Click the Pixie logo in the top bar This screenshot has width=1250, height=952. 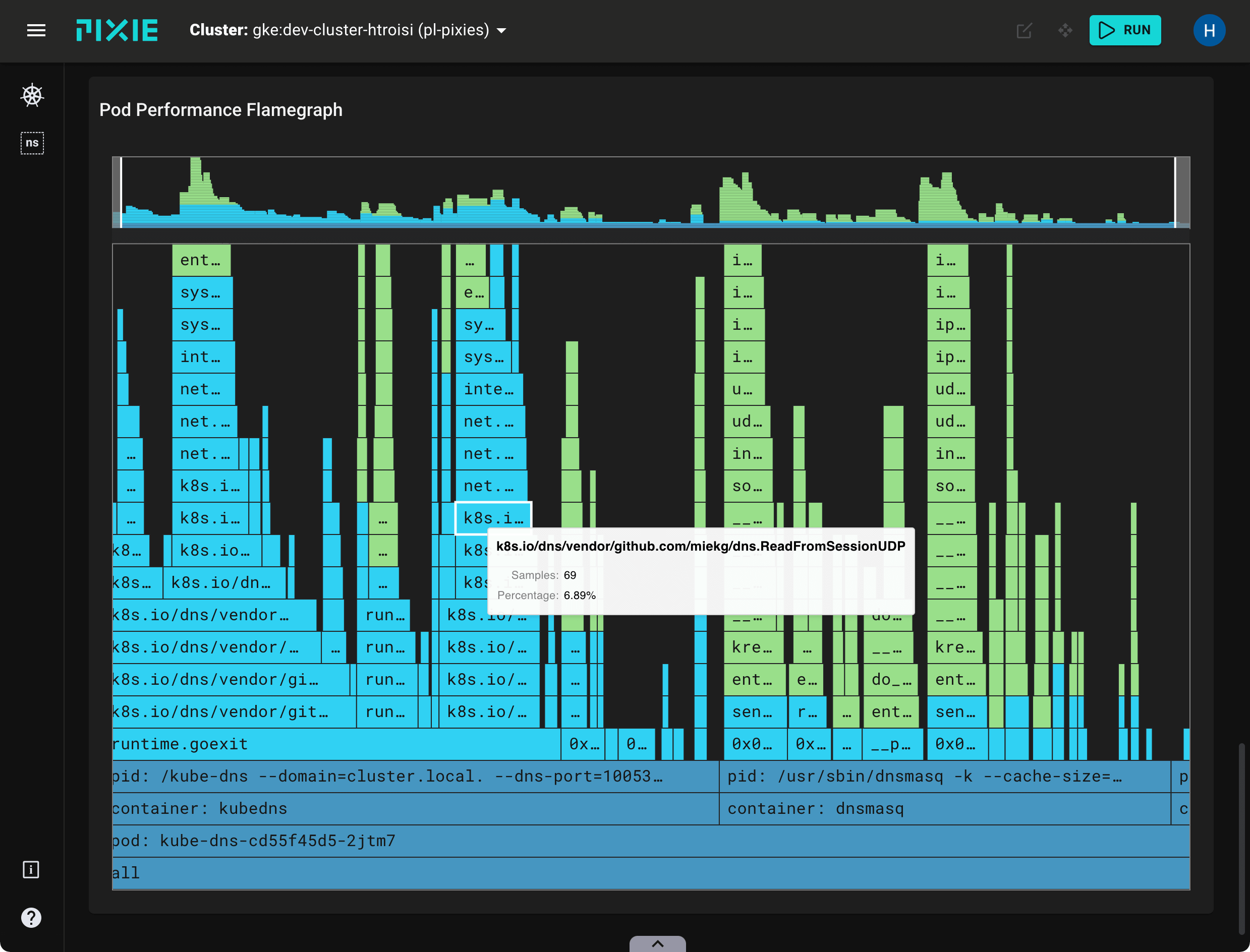(x=116, y=31)
